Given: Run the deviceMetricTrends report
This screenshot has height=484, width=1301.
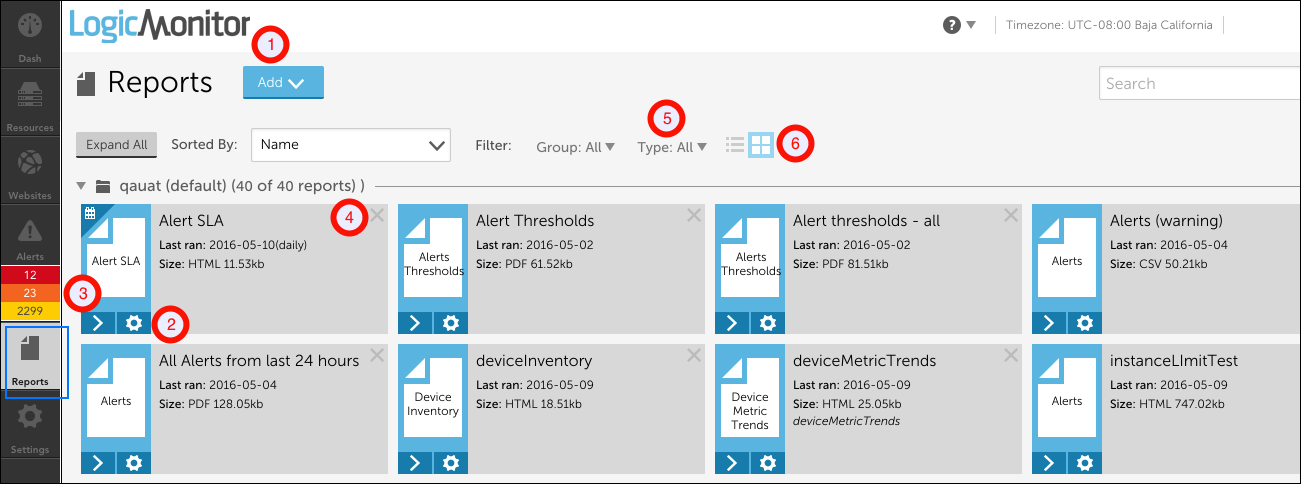Looking at the screenshot, I should 732,463.
